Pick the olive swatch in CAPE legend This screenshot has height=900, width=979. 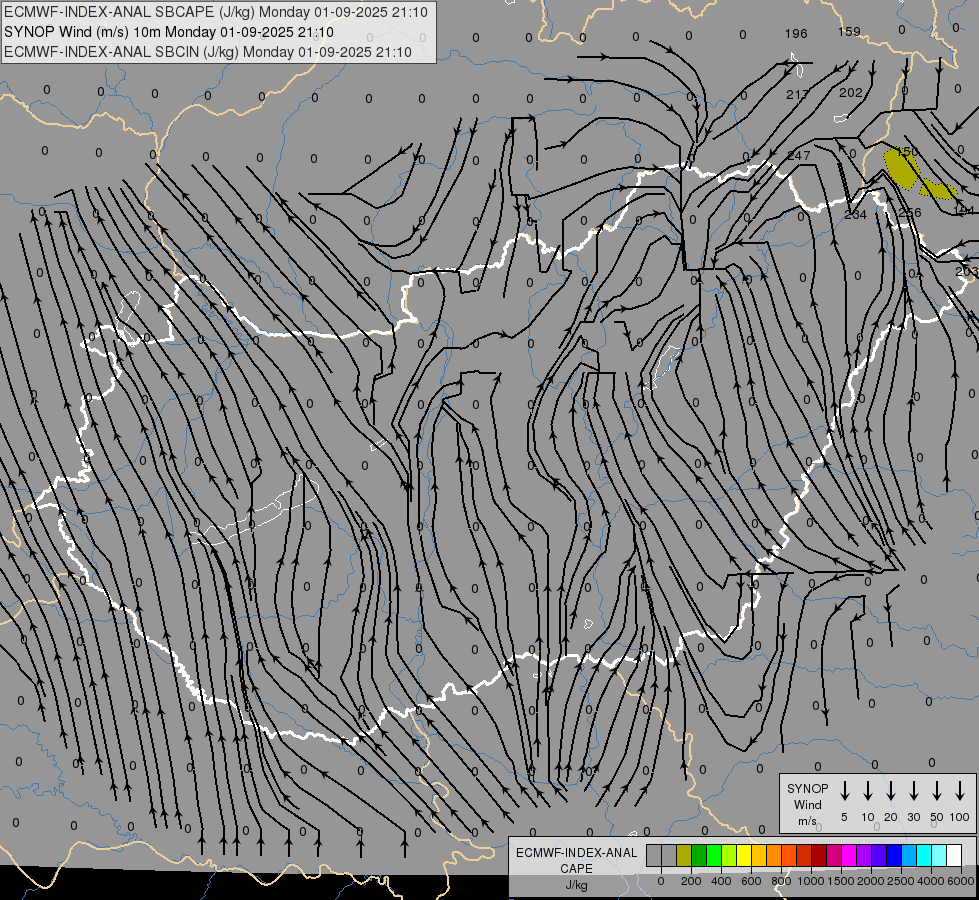(x=684, y=856)
